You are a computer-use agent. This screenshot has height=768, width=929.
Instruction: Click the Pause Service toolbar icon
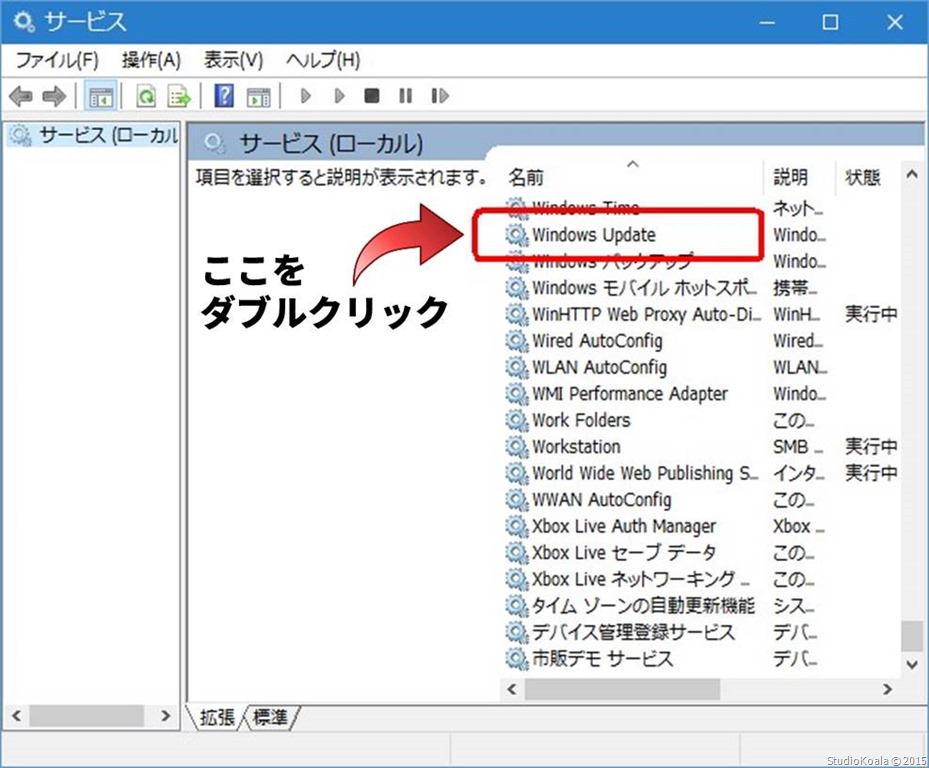pos(405,95)
